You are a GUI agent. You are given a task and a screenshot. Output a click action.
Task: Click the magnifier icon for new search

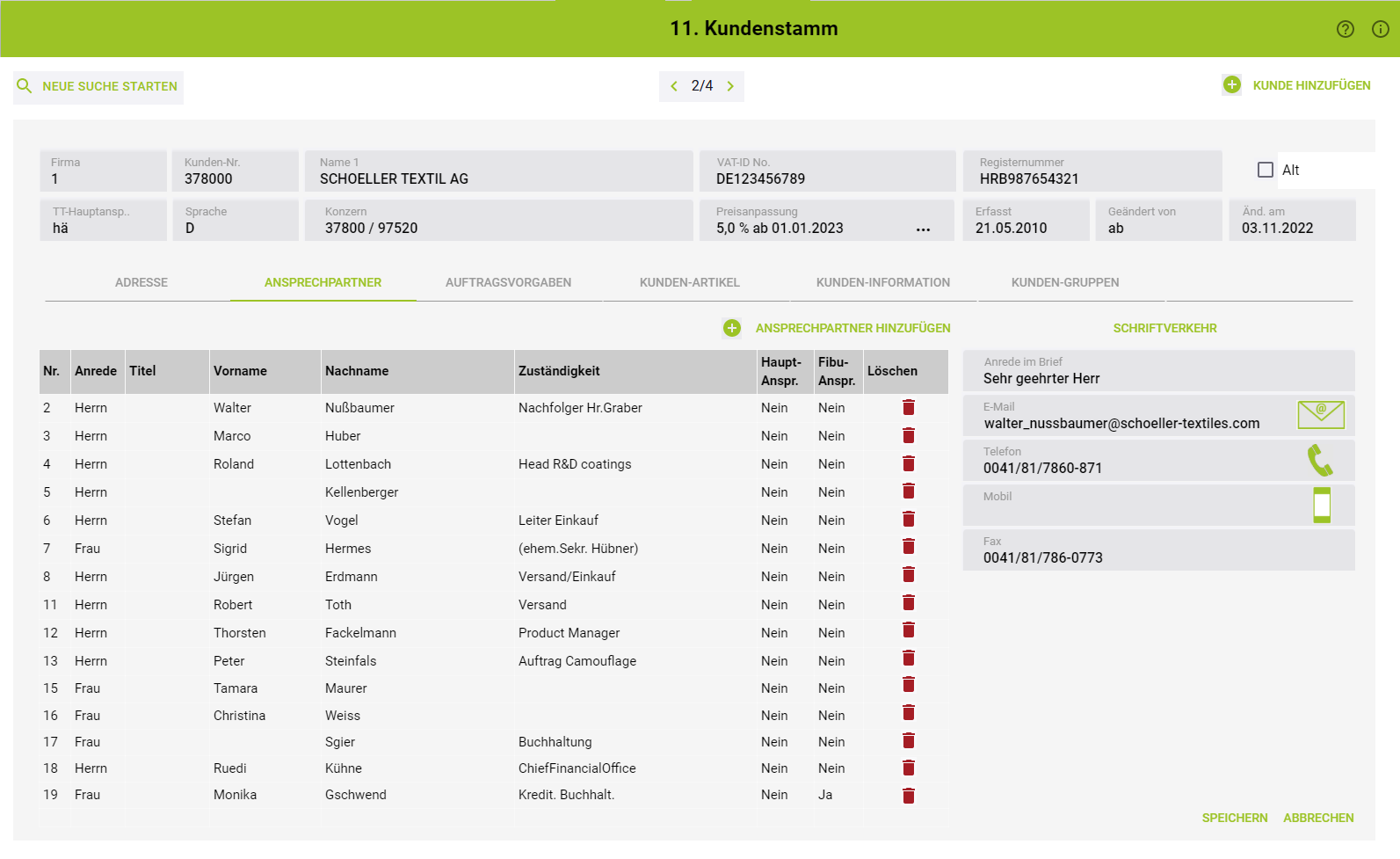point(25,86)
